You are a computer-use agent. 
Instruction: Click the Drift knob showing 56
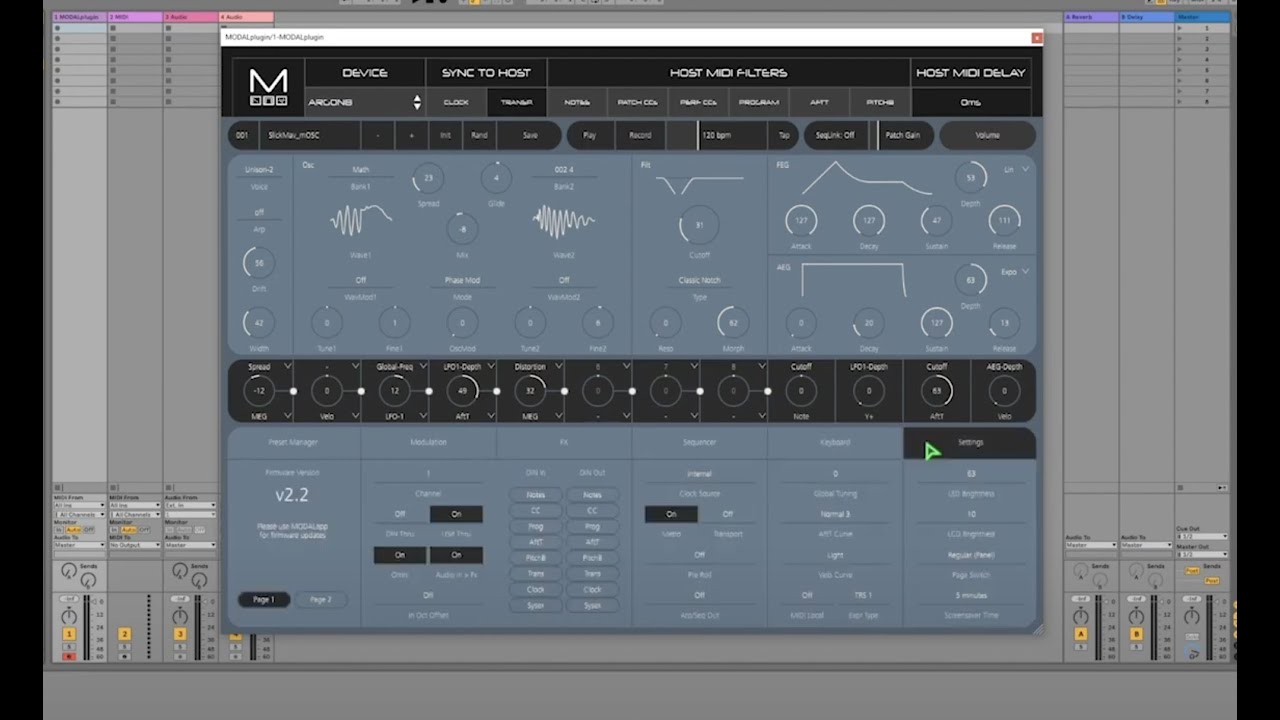[259, 263]
